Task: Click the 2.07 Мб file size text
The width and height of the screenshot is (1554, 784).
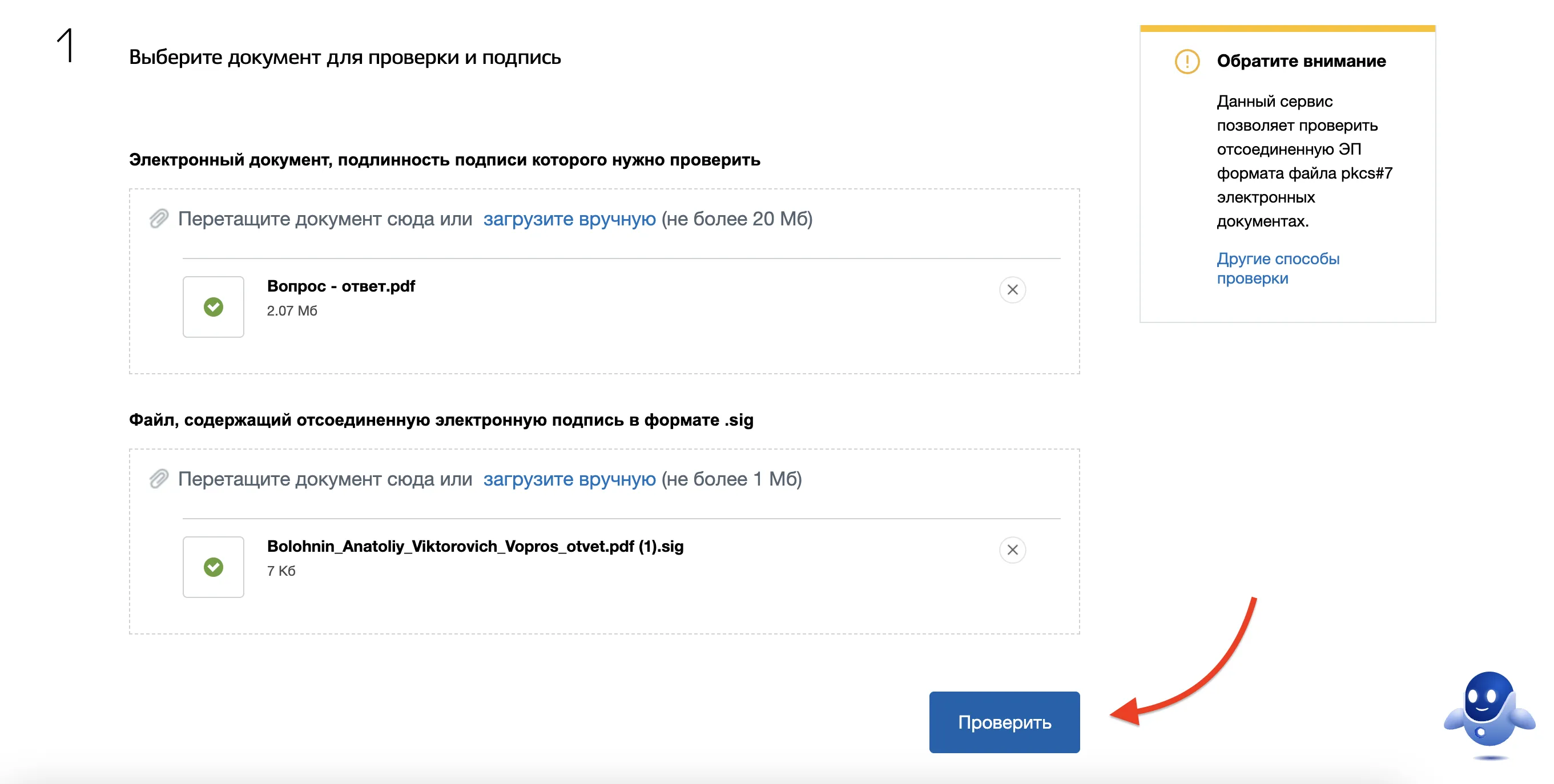Action: pos(292,310)
